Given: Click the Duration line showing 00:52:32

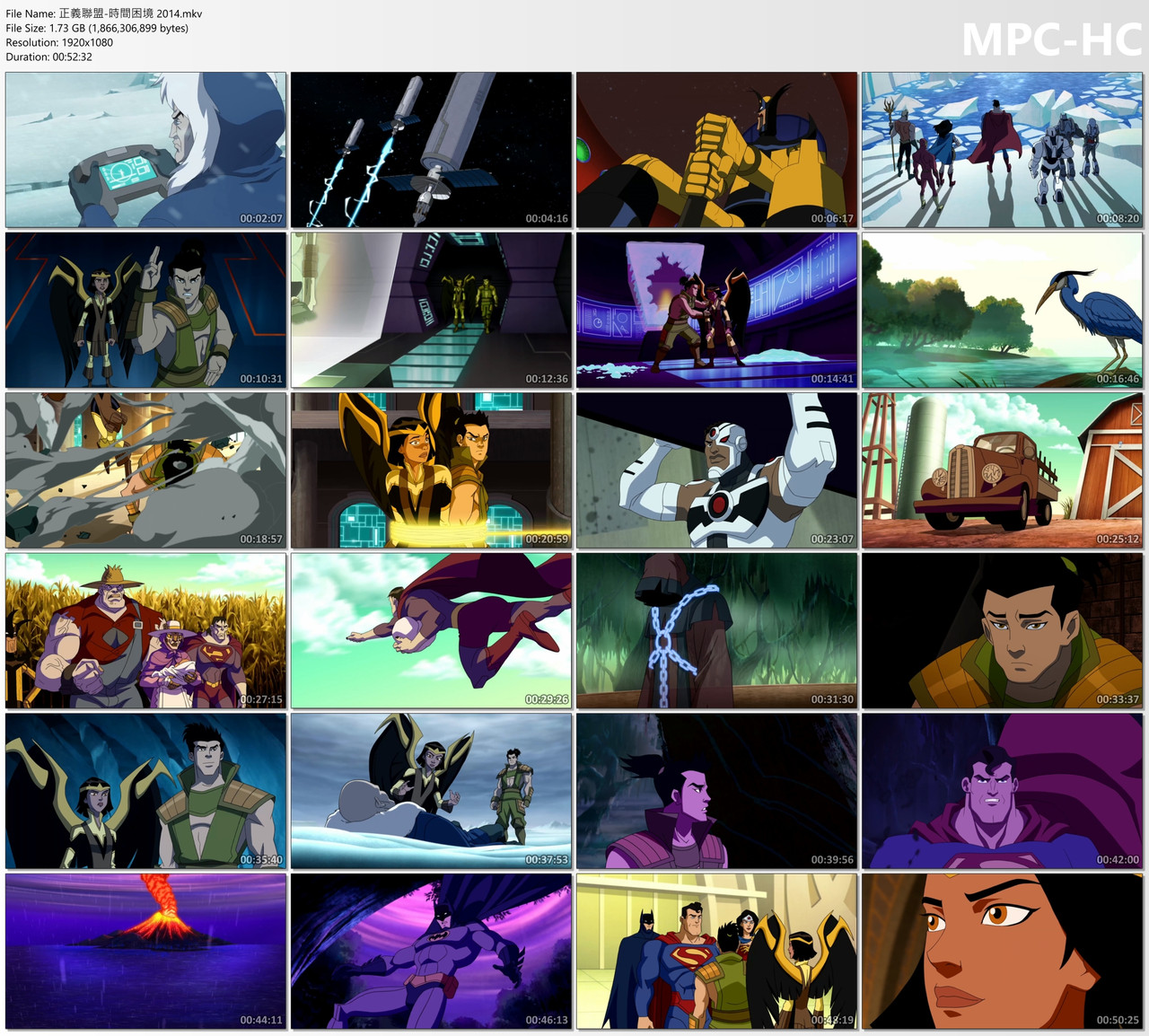Looking at the screenshot, I should pos(49,57).
